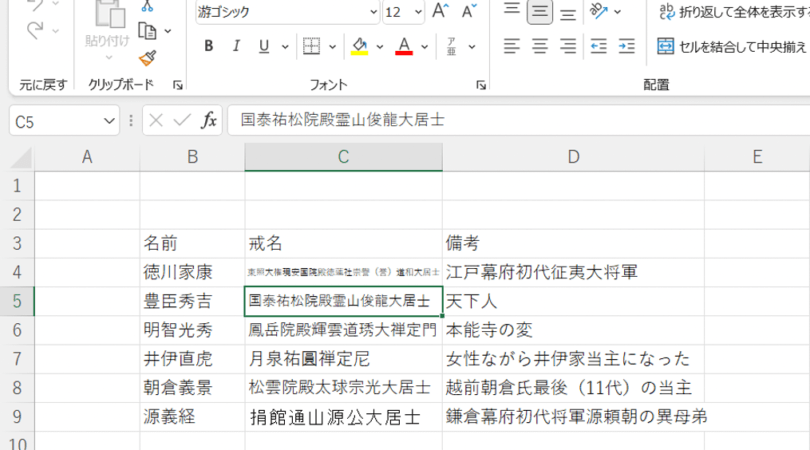Select row 3 header
Image resolution: width=810 pixels, height=450 pixels.
pos(17,243)
